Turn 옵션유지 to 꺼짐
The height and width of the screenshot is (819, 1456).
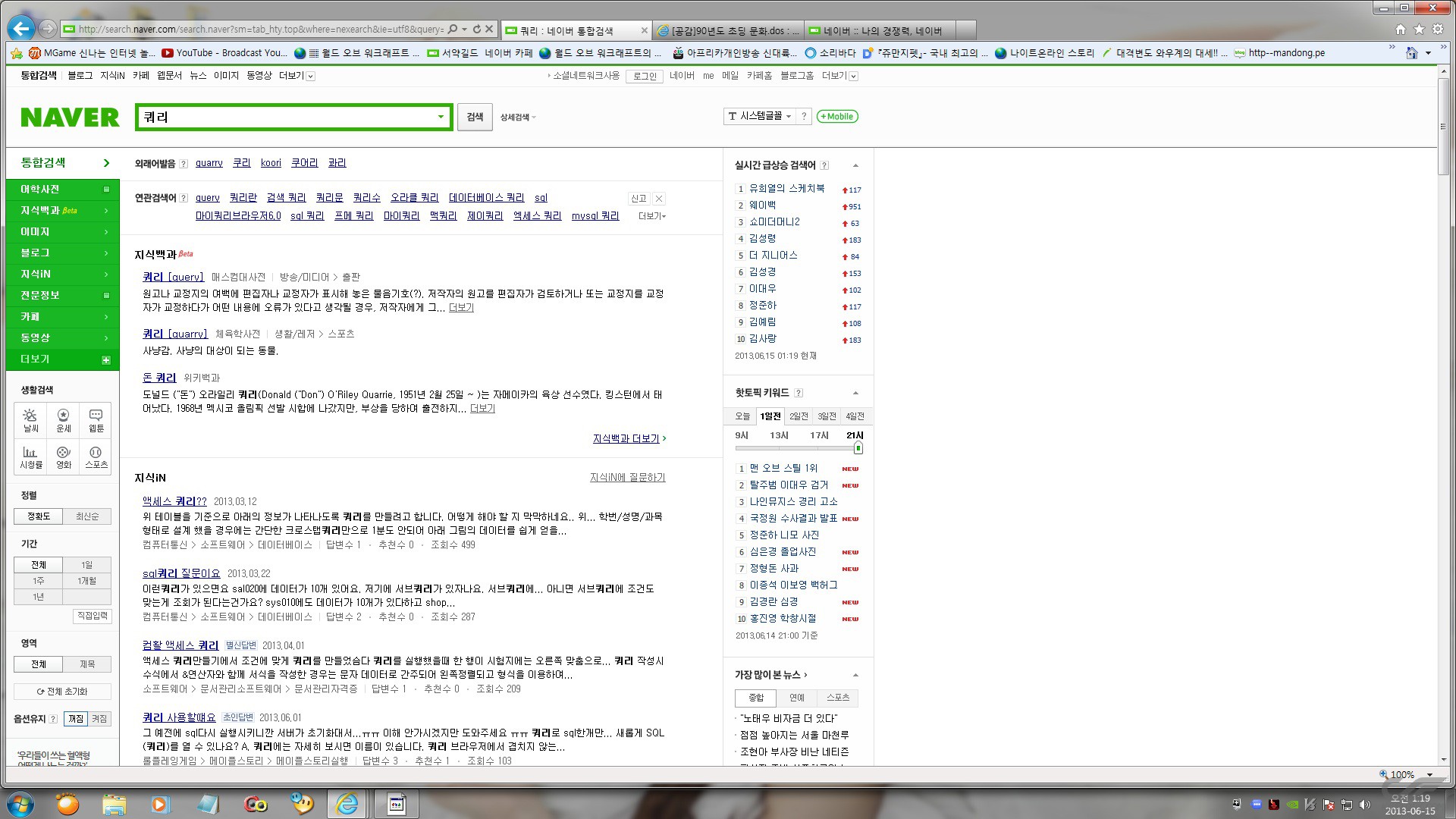tap(76, 719)
